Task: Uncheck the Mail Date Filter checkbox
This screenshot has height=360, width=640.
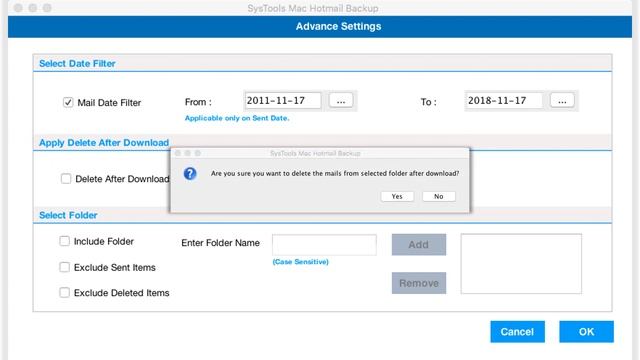Action: (x=68, y=102)
